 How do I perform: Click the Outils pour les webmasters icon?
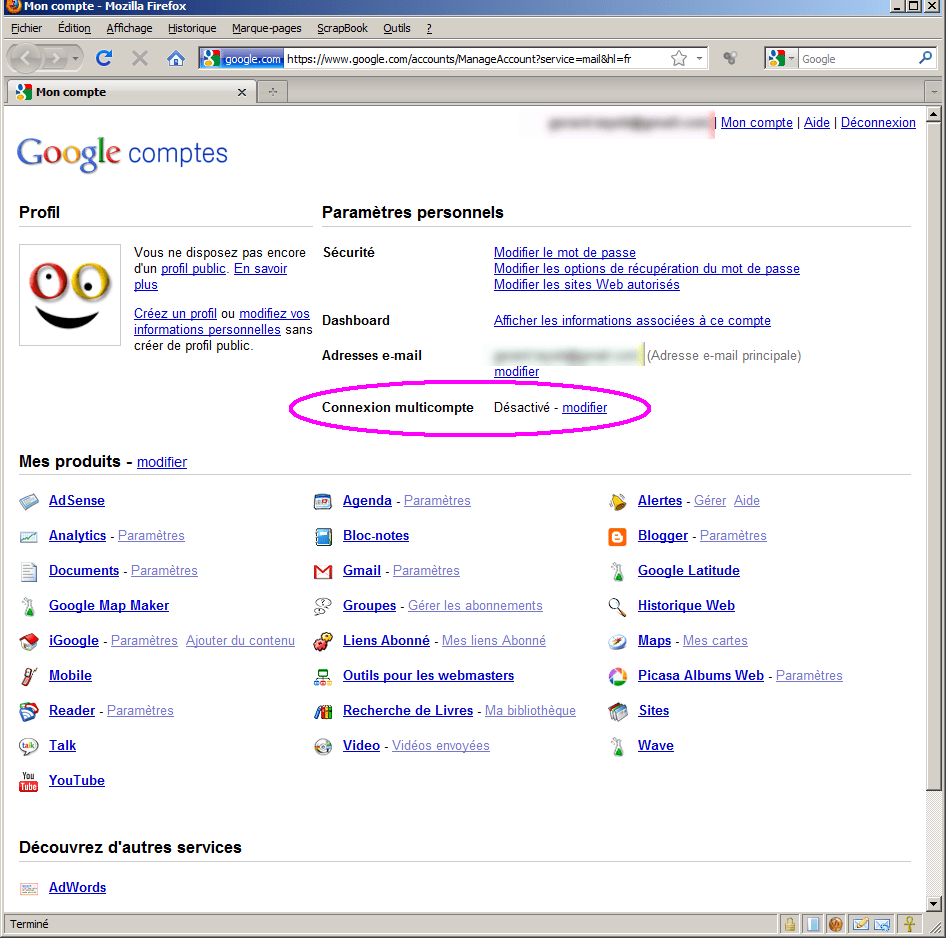tap(323, 676)
